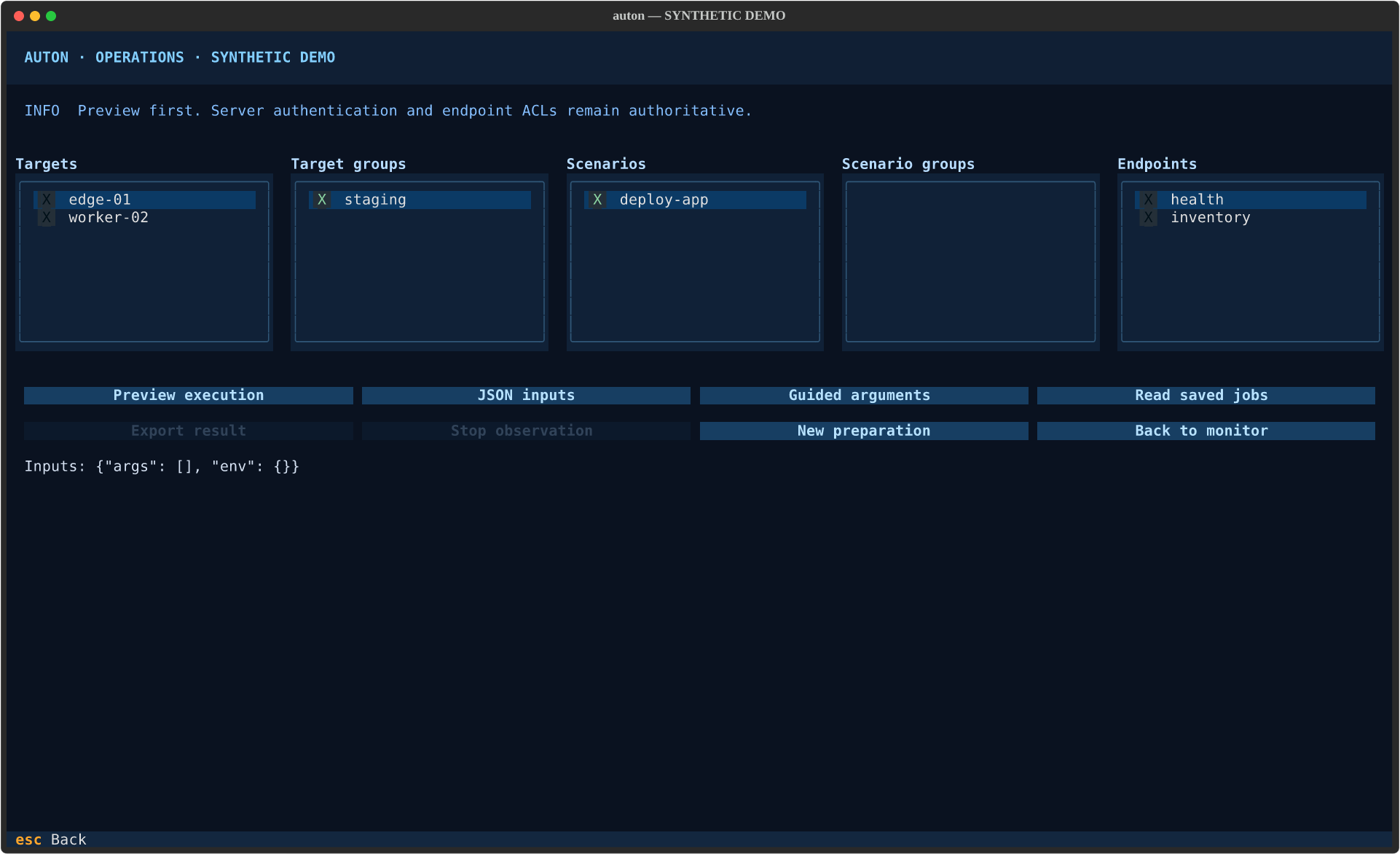Image resolution: width=1400 pixels, height=854 pixels.
Task: Toggle the inventory endpoint checkbox
Action: [1149, 218]
